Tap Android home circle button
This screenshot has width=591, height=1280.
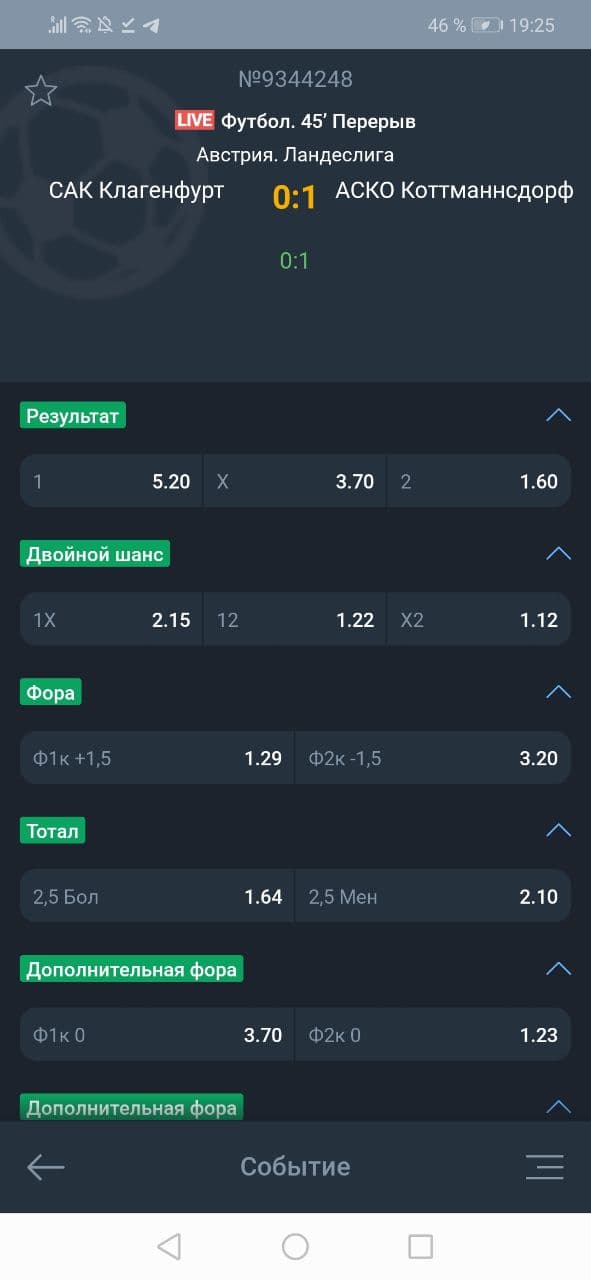click(295, 1246)
